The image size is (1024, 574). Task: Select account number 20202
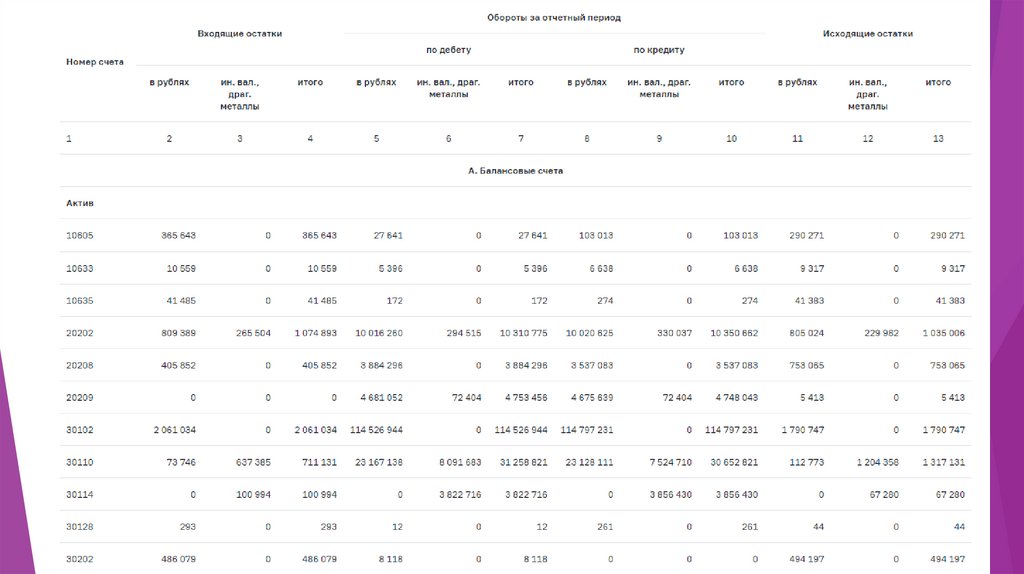80,333
